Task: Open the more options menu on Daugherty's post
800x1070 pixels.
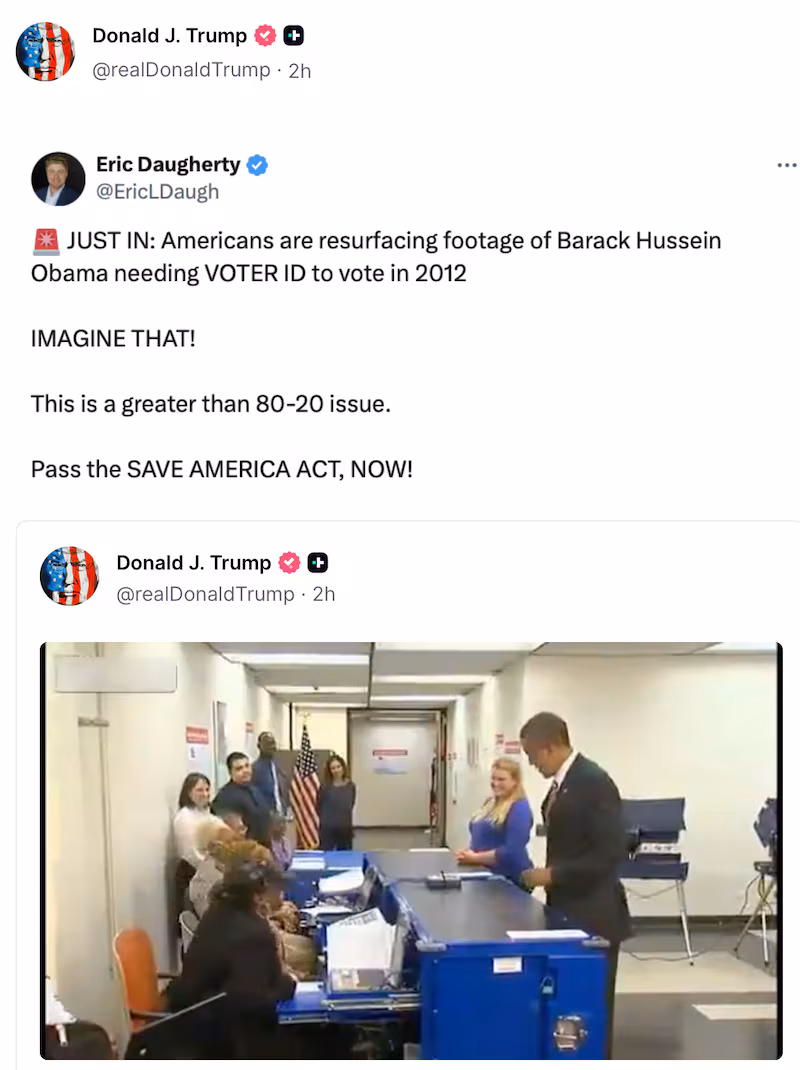Action: coord(787,163)
